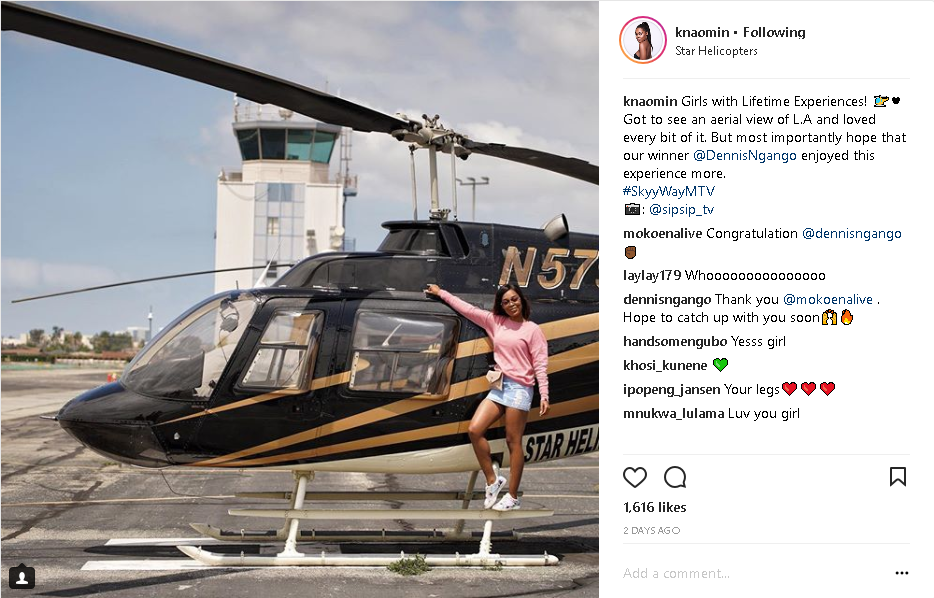Open the @sipsip_tv photographer mention

[681, 210]
